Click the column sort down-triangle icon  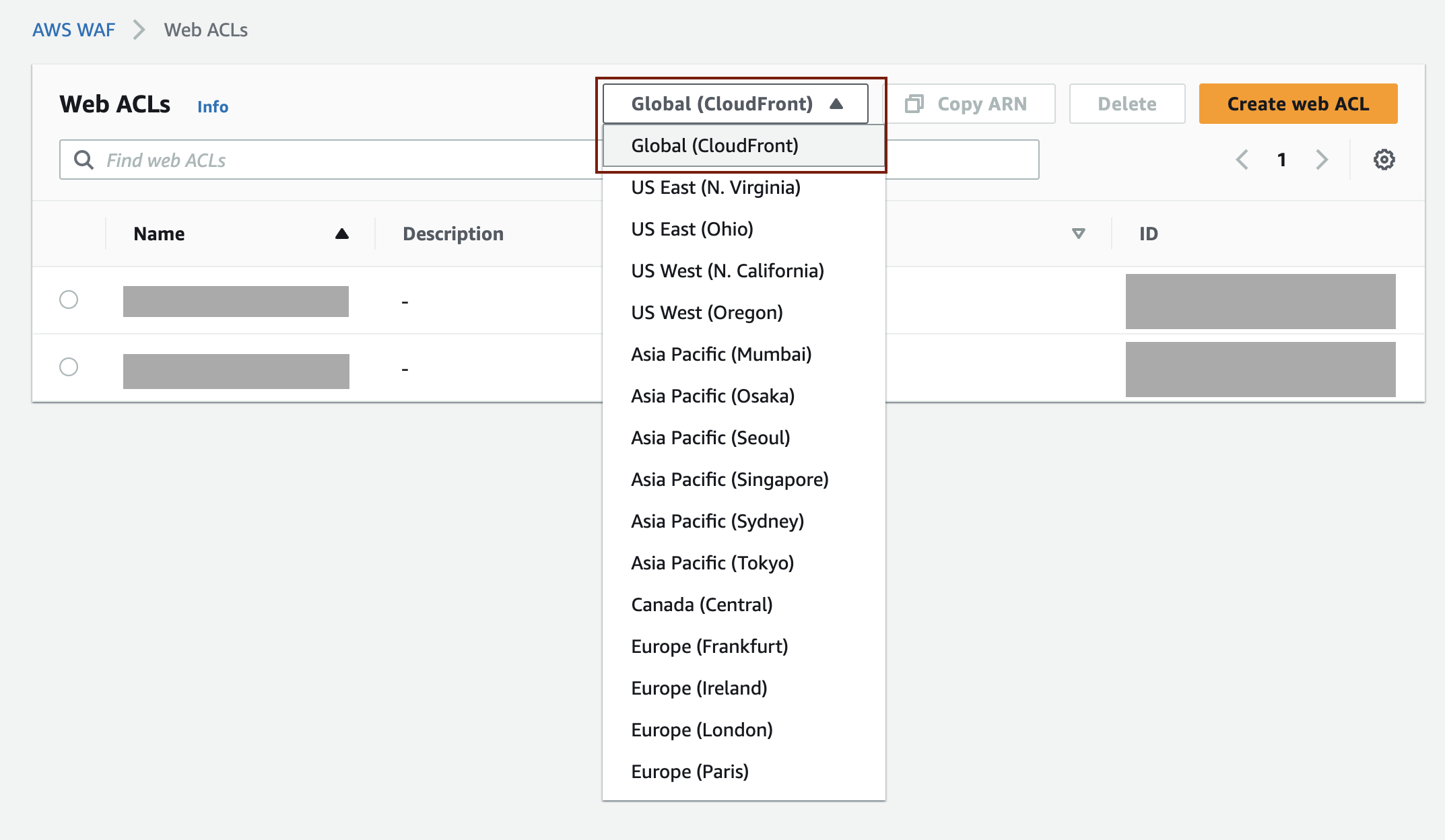(1078, 234)
